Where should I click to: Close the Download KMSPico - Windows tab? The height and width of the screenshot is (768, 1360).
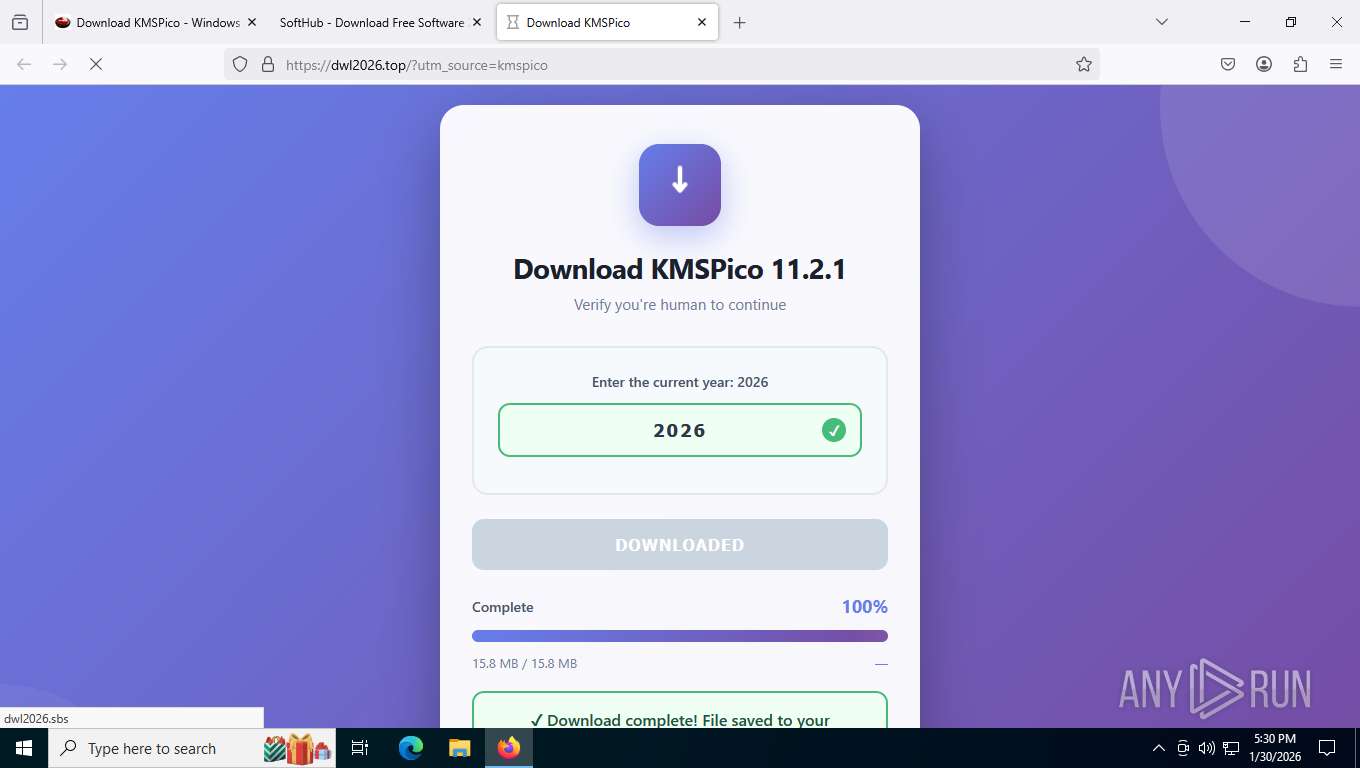(x=251, y=22)
